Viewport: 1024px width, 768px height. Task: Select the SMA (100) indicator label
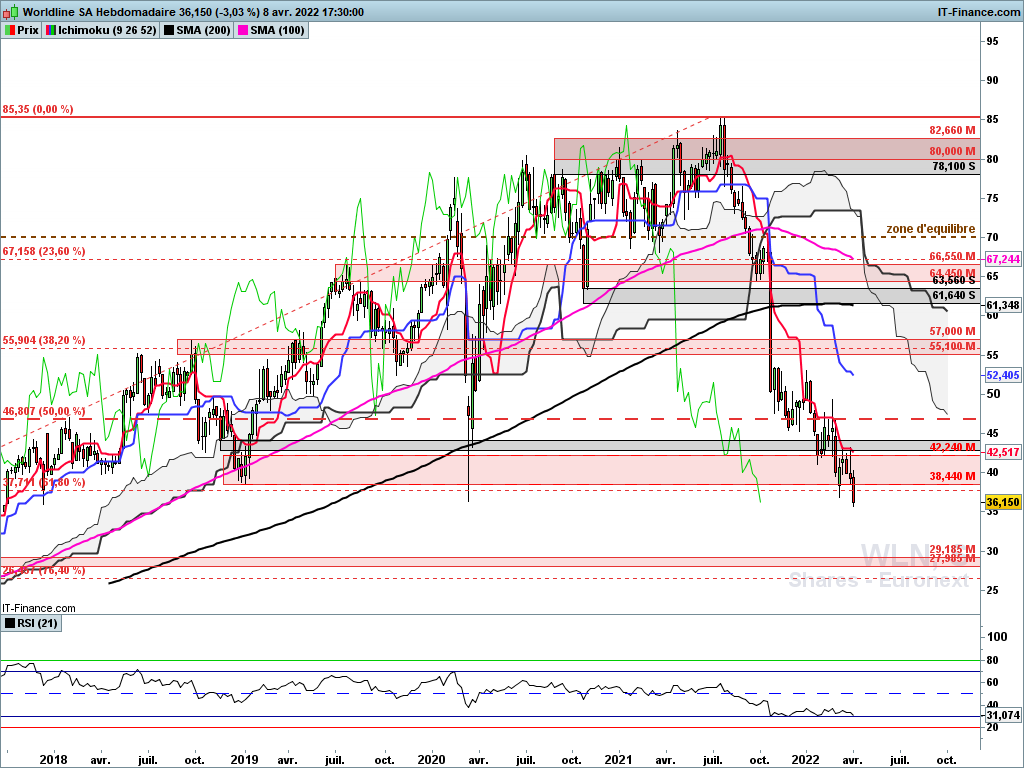(278, 30)
